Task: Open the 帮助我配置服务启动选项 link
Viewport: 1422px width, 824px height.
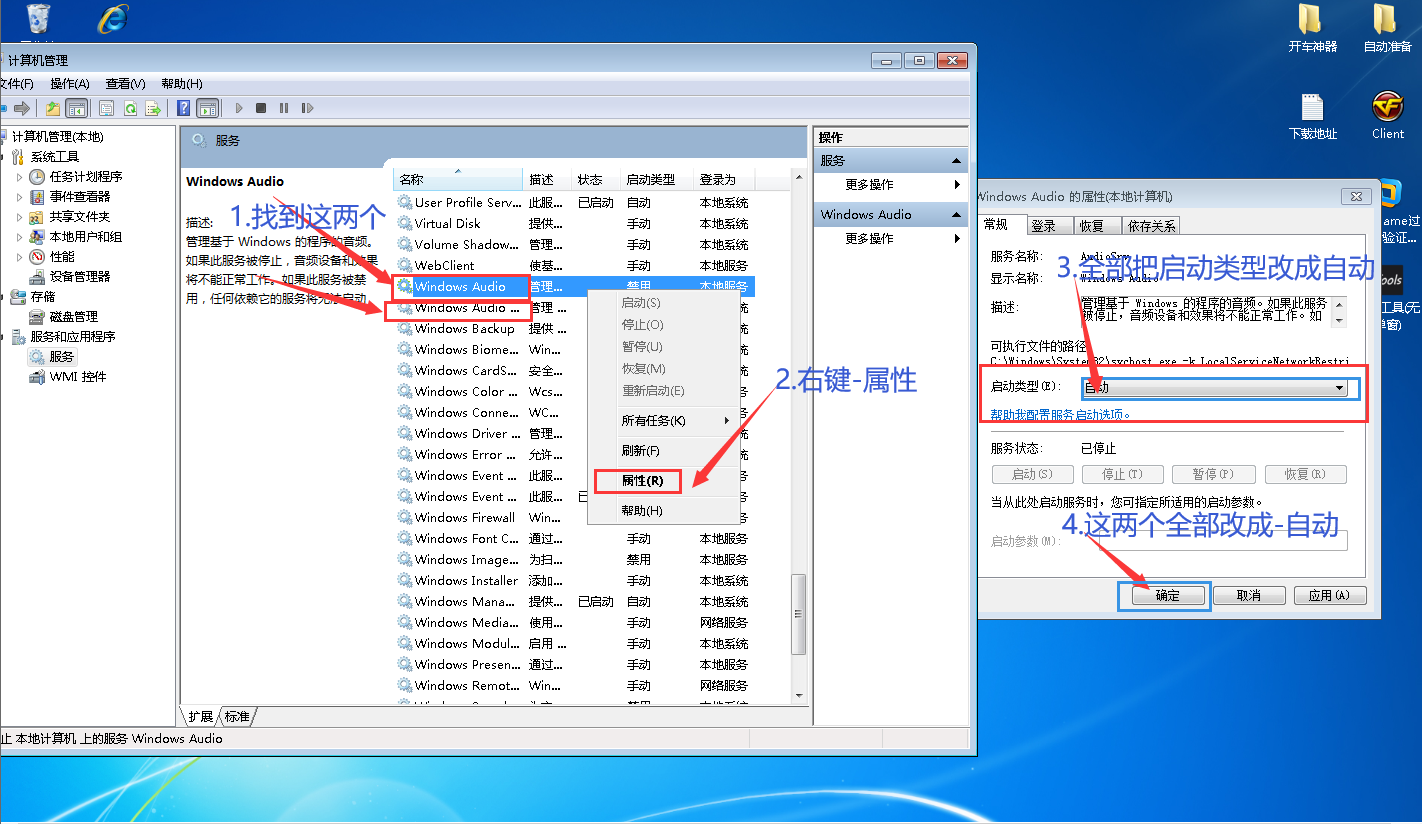Action: pos(1060,414)
